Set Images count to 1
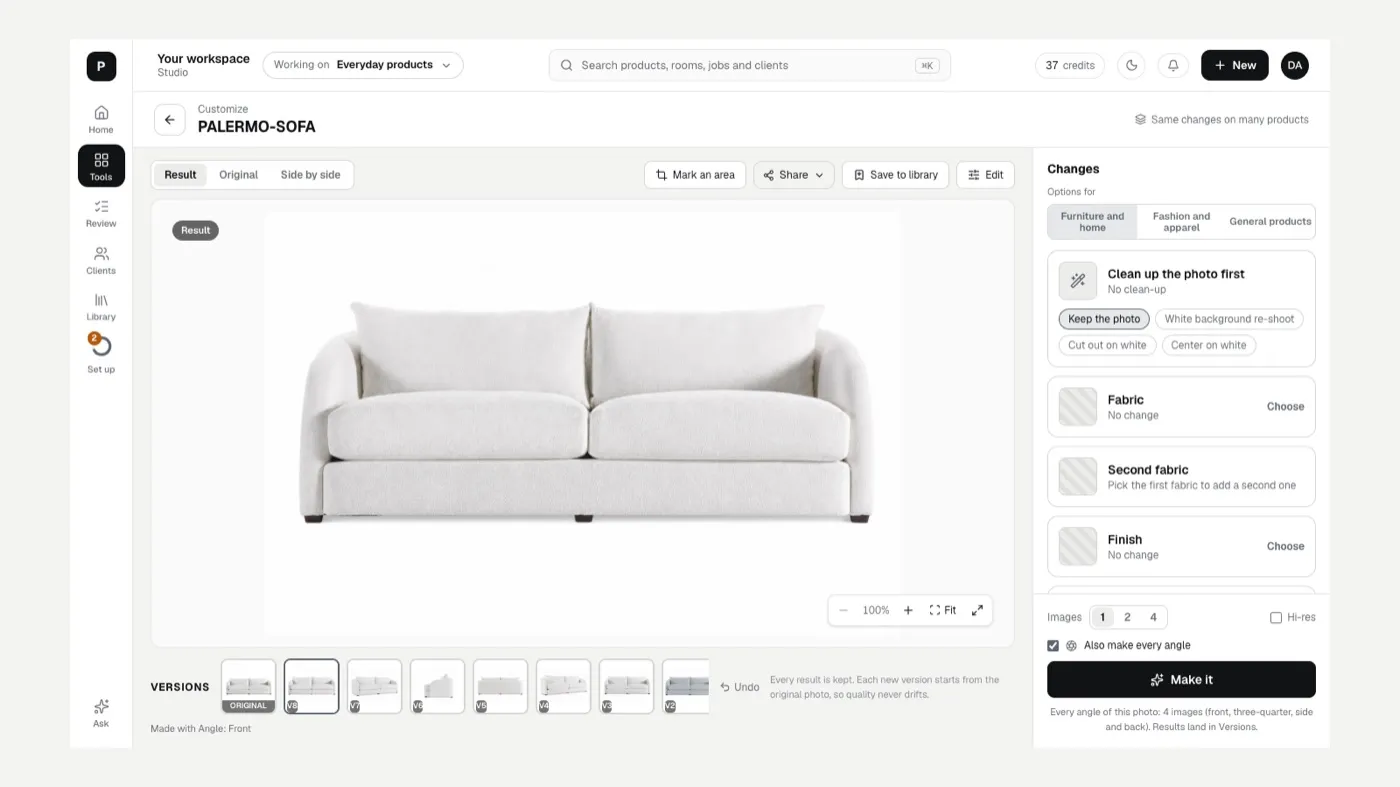 pyautogui.click(x=1102, y=617)
